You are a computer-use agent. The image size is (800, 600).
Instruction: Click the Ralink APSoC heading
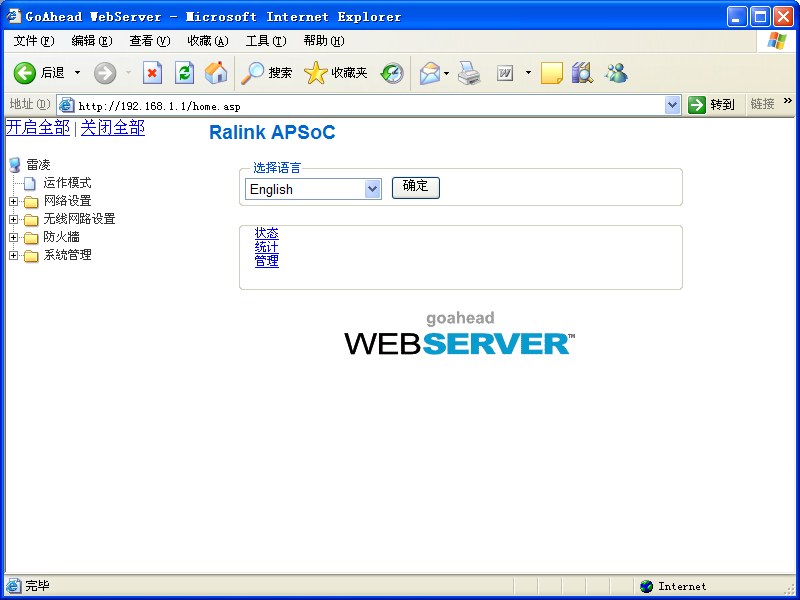[x=272, y=132]
